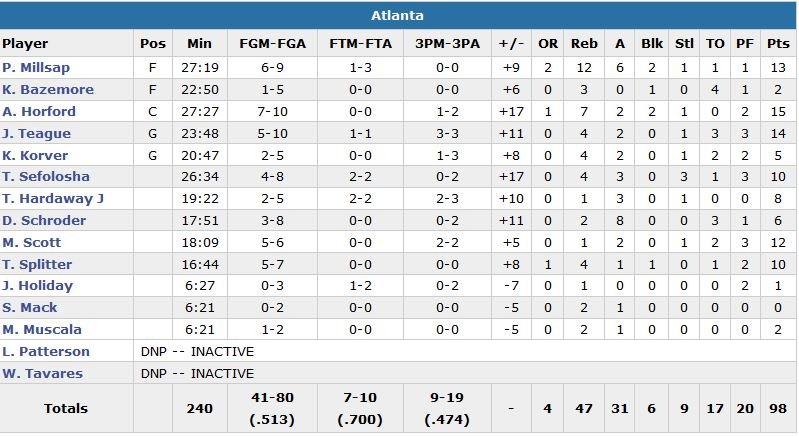Click W. Tavares player name
Viewport: 799px width, 436px height.
click(x=42, y=374)
